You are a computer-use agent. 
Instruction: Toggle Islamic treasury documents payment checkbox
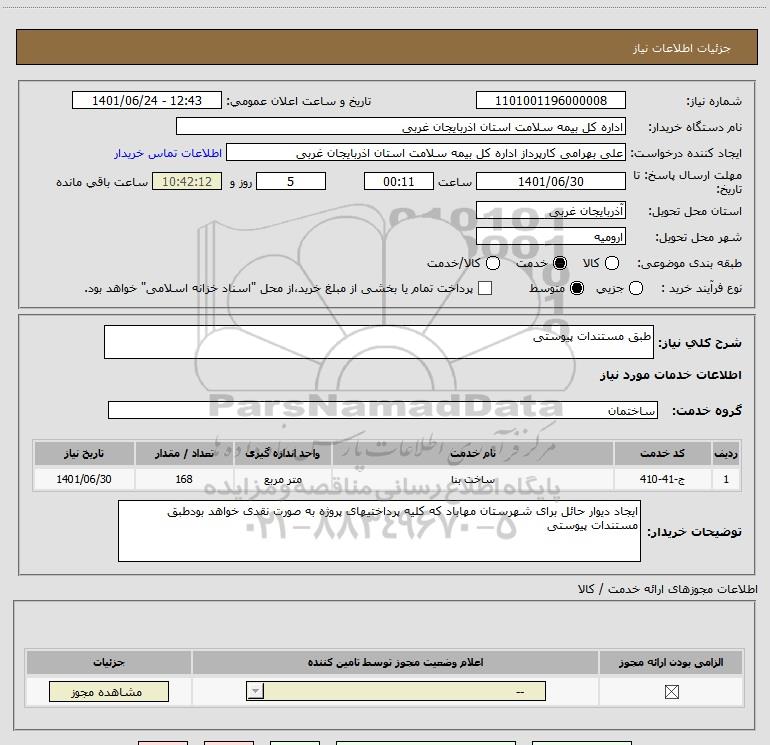point(485,288)
